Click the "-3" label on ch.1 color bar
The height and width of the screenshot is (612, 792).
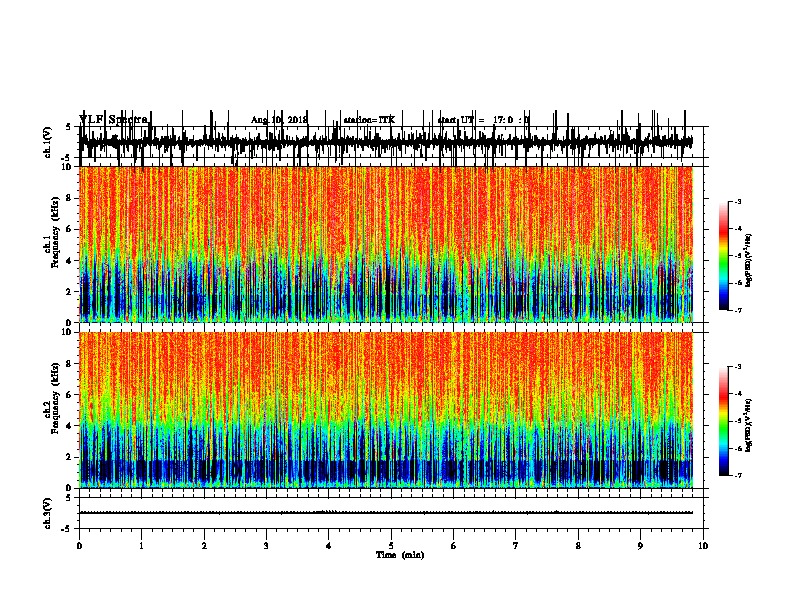tap(737, 201)
